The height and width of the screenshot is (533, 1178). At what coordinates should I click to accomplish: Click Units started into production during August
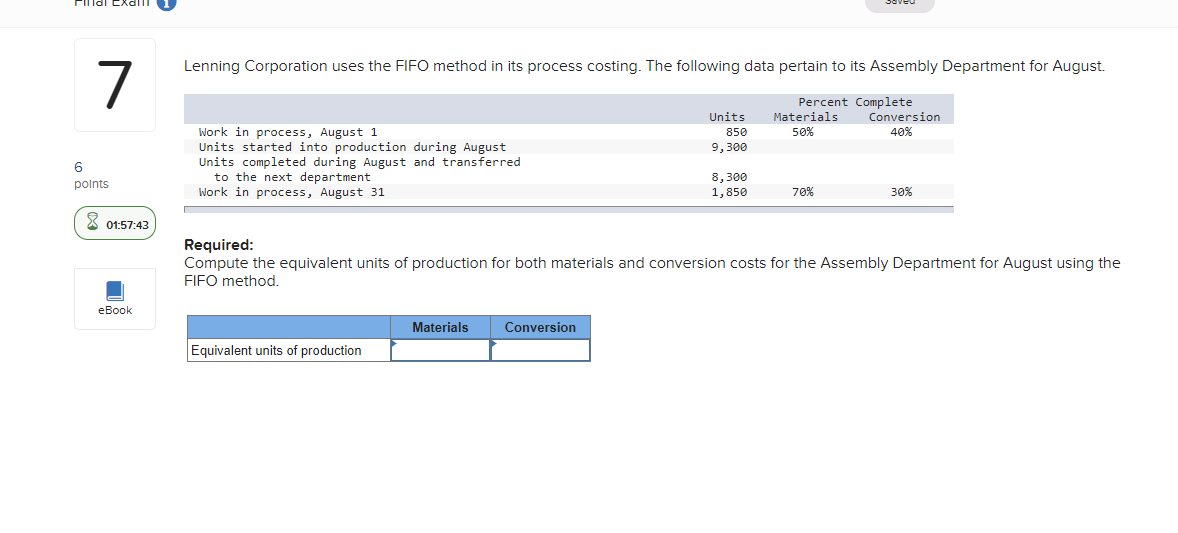tap(352, 147)
